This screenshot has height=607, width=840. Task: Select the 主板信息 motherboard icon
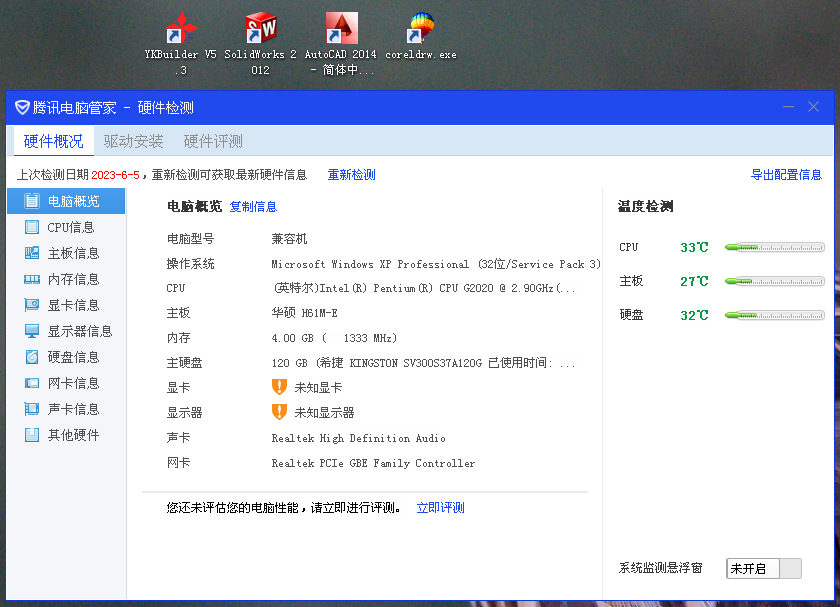[32, 253]
